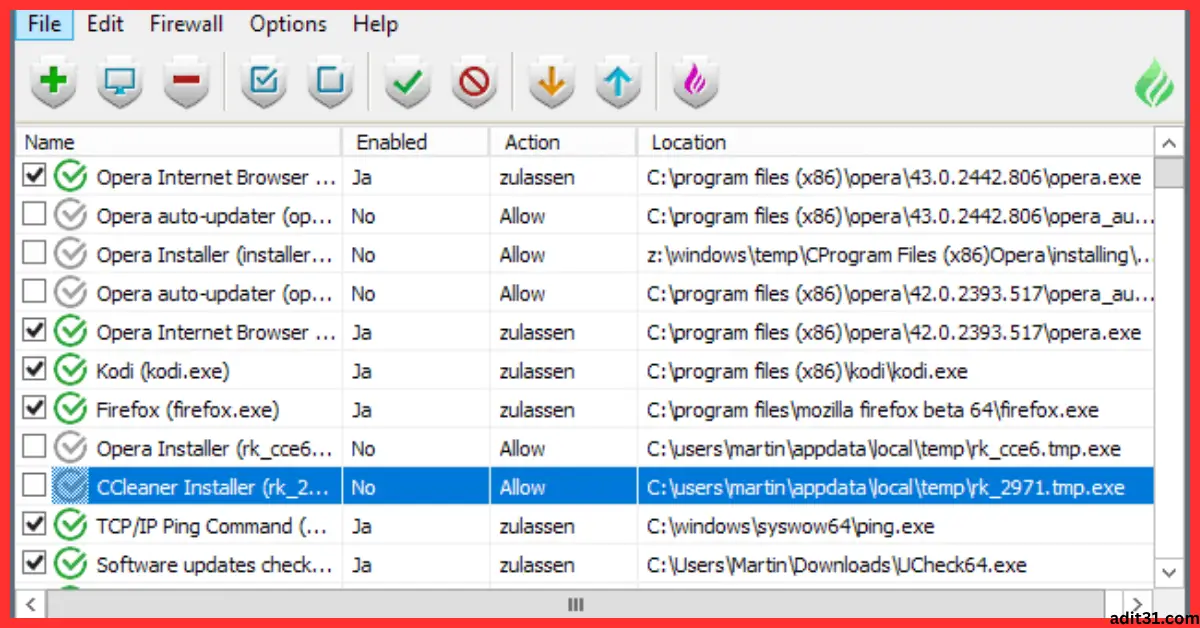
Task: Check the Opera Installer (rk_cce6 row checkbox
Action: click(35, 448)
